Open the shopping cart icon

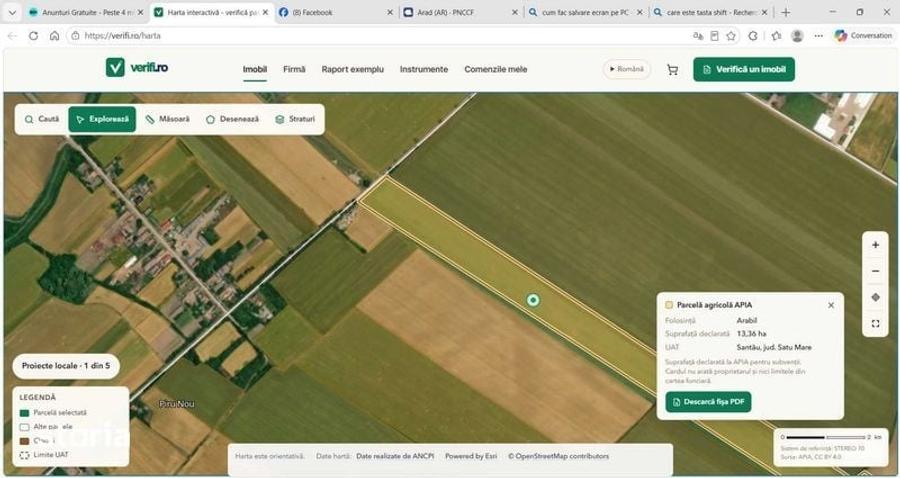[x=672, y=70]
